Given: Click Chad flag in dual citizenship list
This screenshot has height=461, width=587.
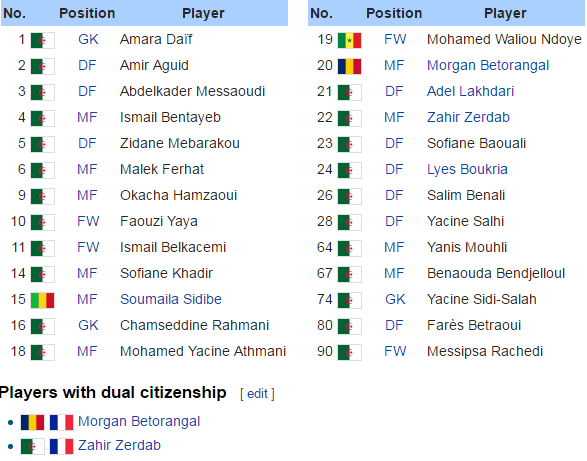Looking at the screenshot, I should point(33,422).
